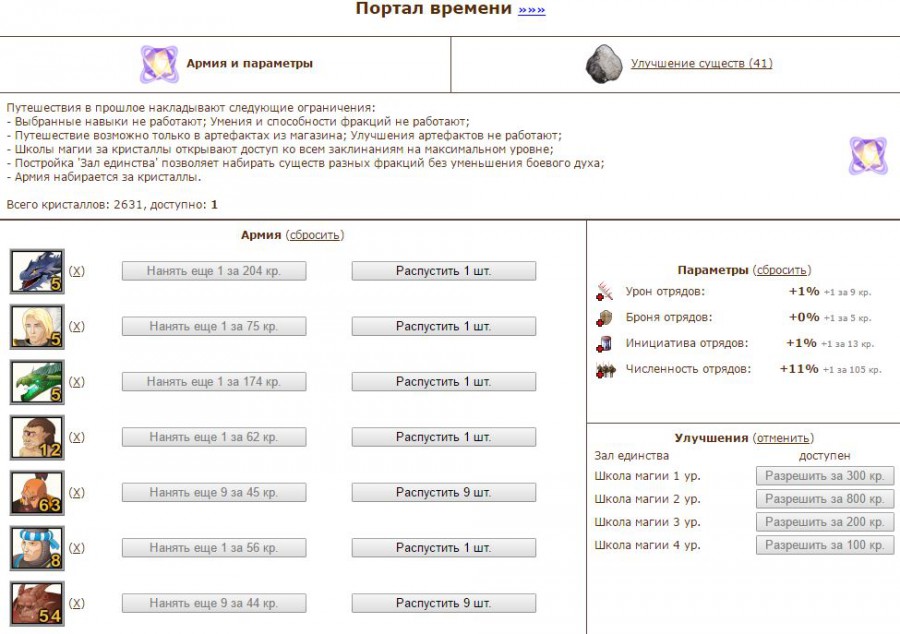
Task: Remove the 63-unit dwarf stack with its (X)
Action: [x=77, y=492]
